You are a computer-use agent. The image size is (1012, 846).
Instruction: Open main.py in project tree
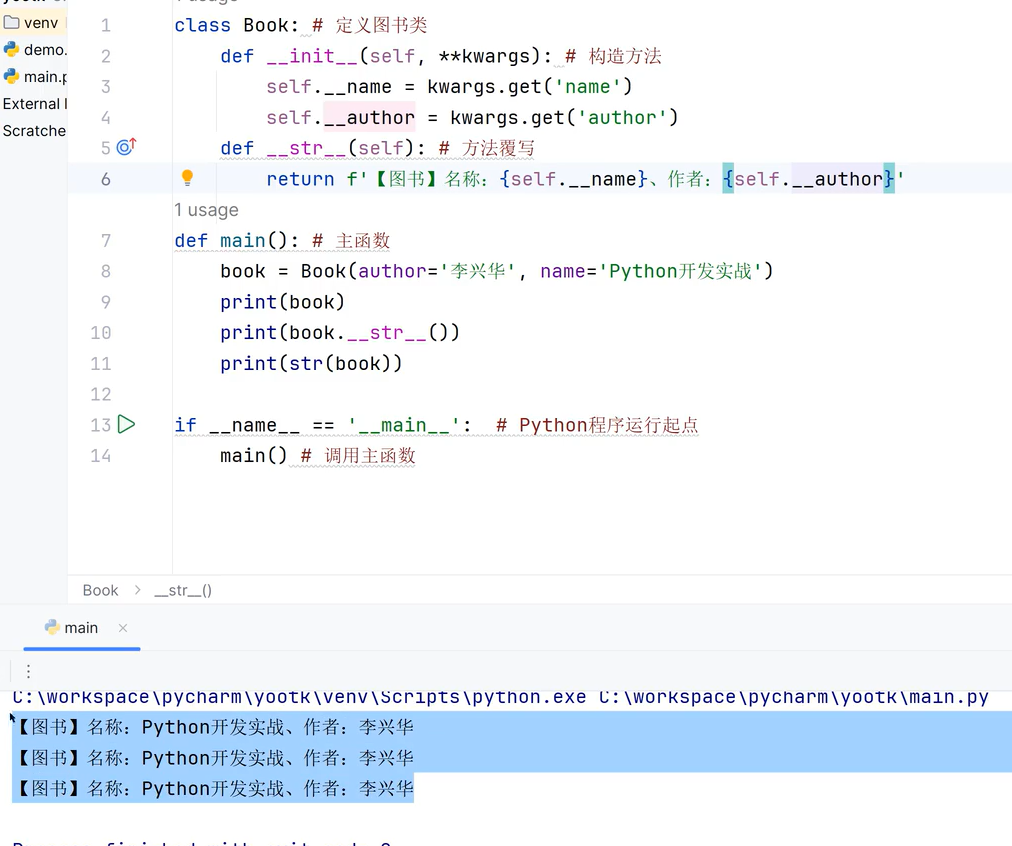tap(35, 77)
